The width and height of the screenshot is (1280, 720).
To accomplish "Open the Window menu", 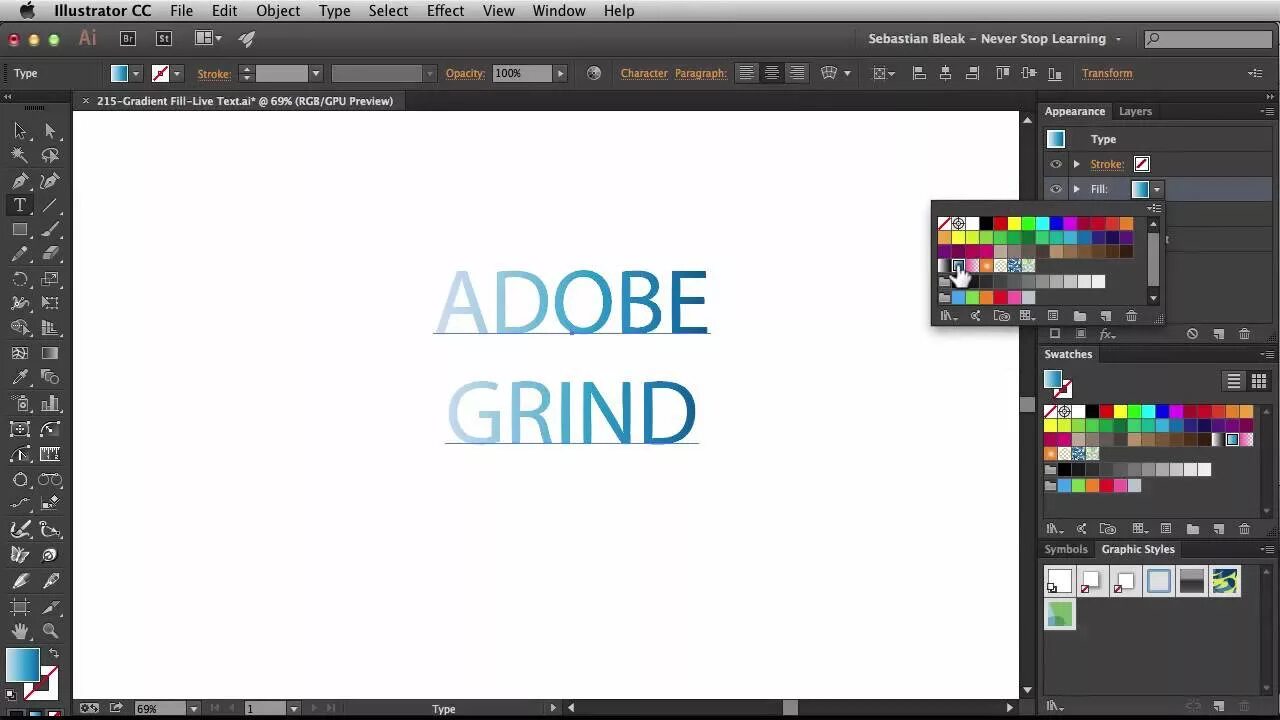I will point(559,11).
